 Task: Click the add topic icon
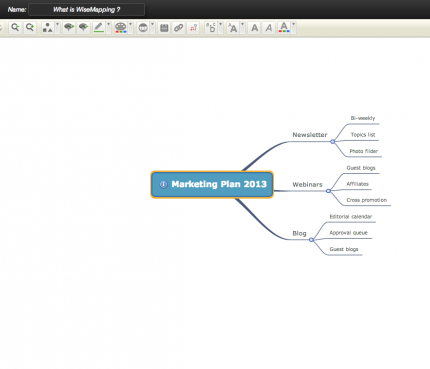[69, 28]
